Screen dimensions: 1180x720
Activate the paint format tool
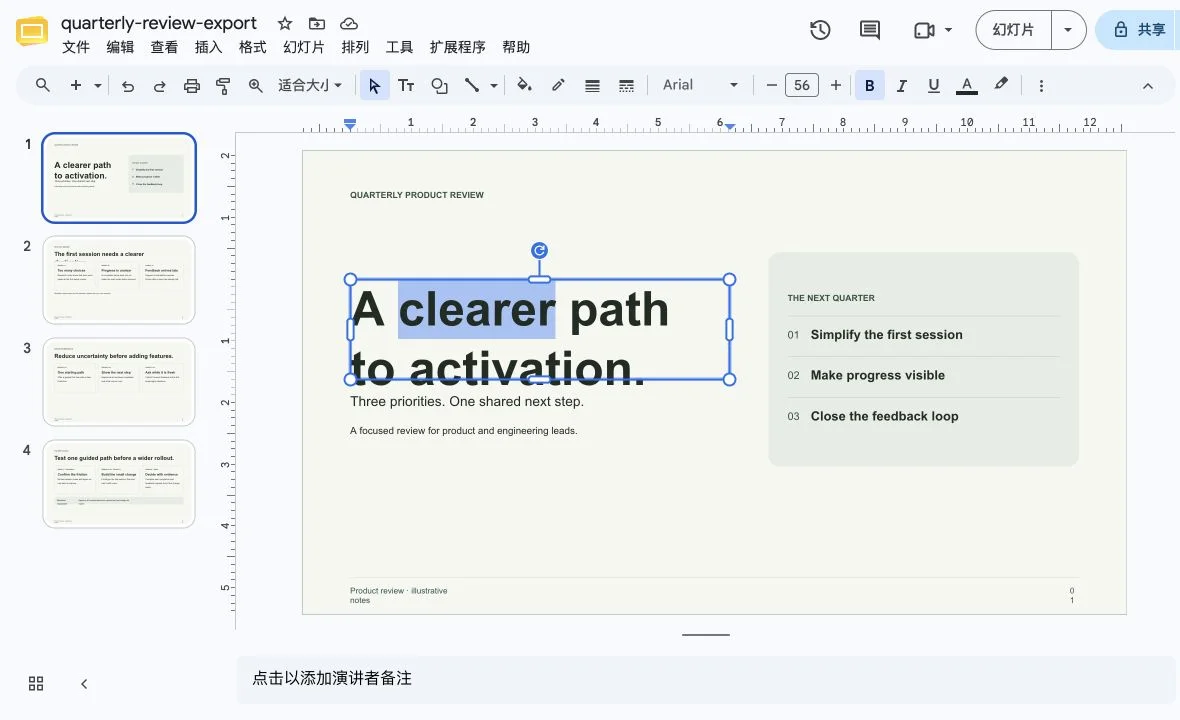pyautogui.click(x=223, y=86)
